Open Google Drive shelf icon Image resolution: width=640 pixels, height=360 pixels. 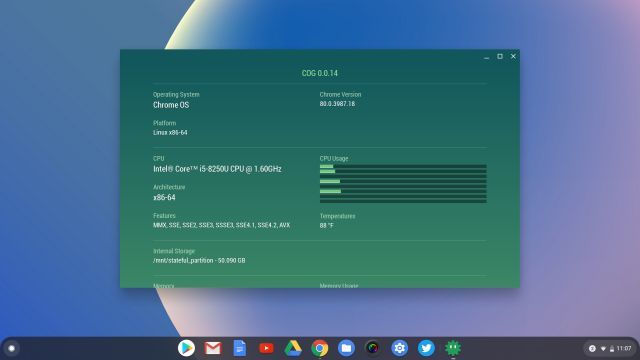pos(293,348)
